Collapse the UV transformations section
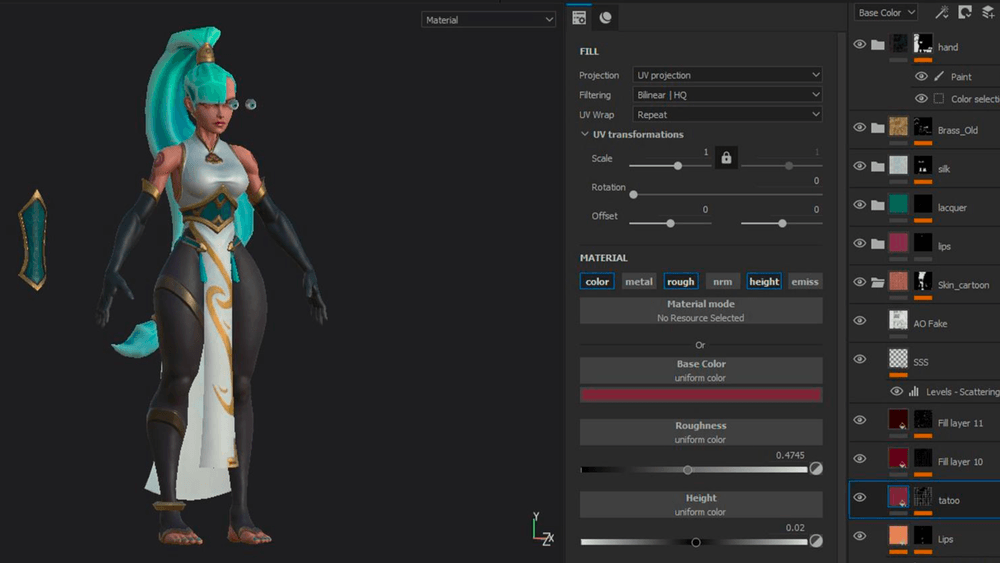This screenshot has width=1000, height=563. point(585,135)
